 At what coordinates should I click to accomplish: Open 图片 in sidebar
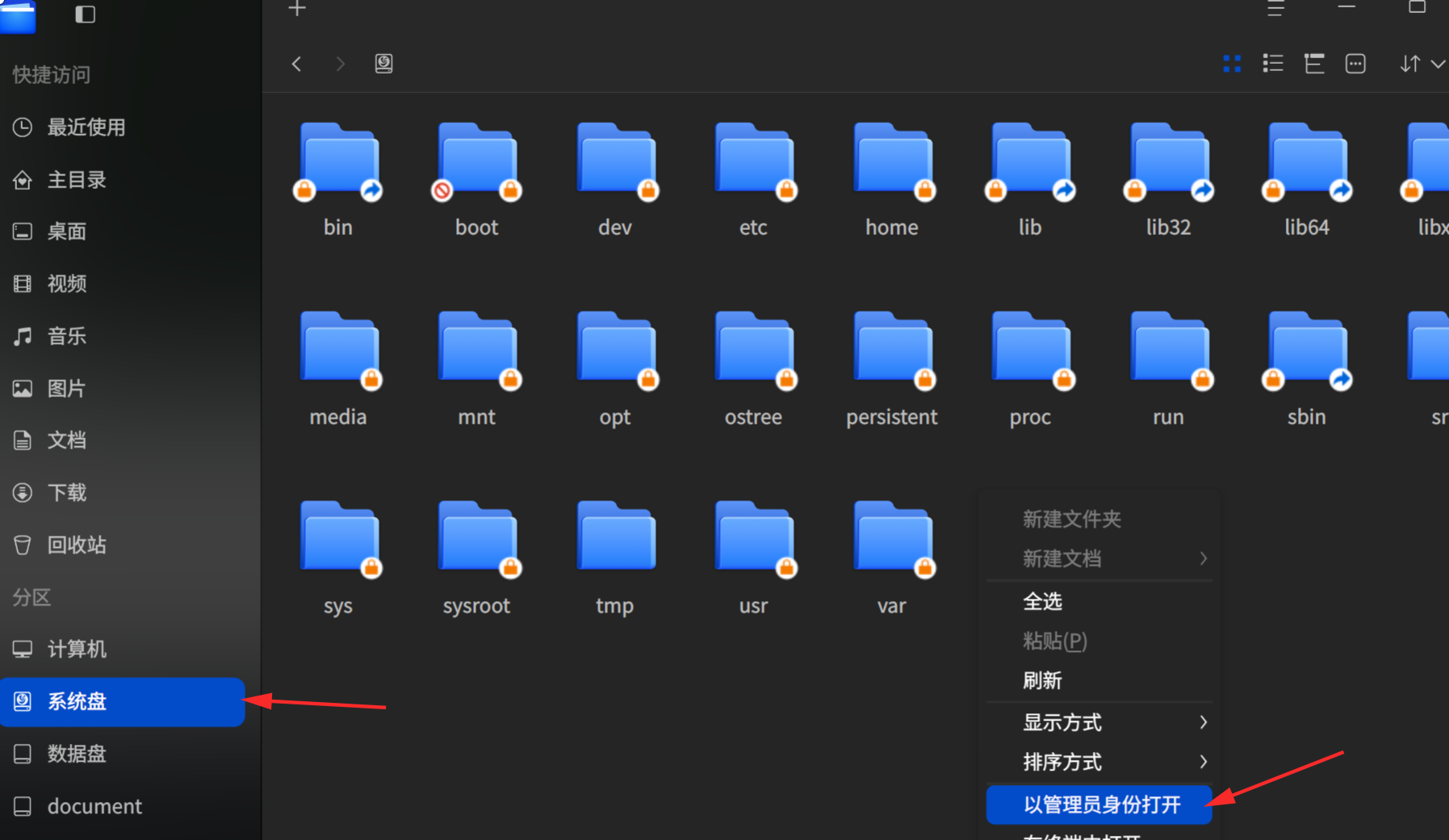[x=123, y=389]
